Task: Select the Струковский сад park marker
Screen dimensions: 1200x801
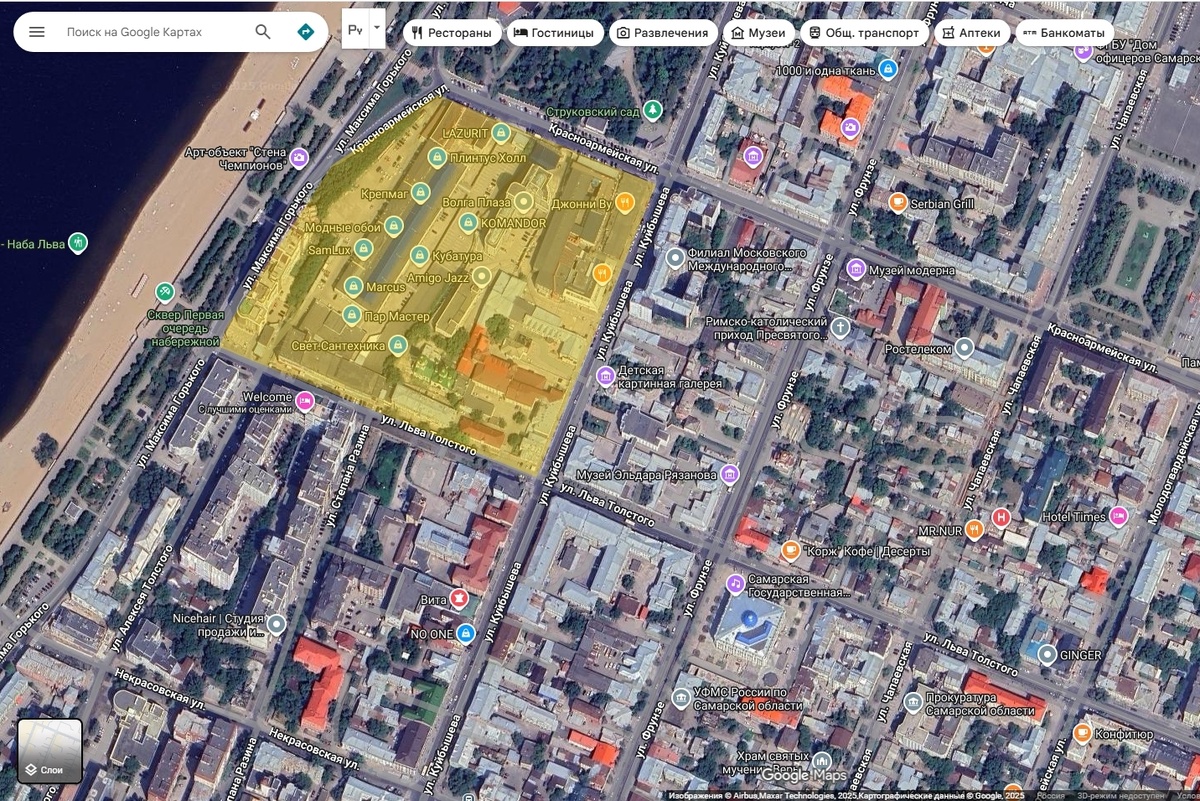Action: [x=654, y=110]
